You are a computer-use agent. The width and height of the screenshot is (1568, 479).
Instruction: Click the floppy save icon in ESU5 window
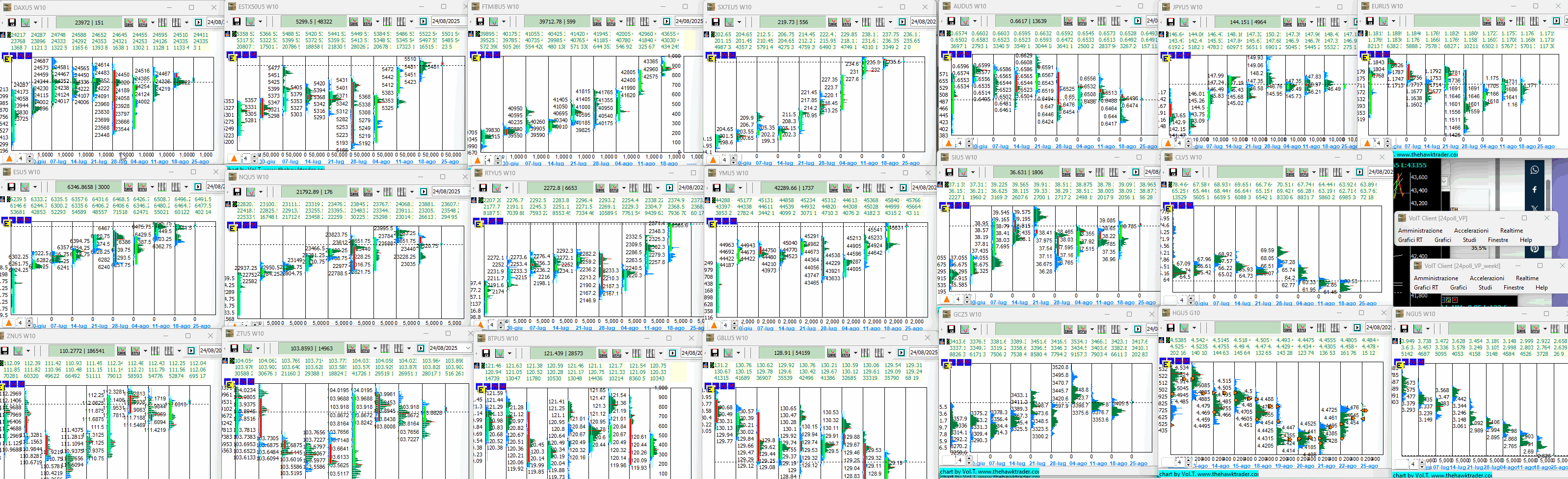click(12, 187)
